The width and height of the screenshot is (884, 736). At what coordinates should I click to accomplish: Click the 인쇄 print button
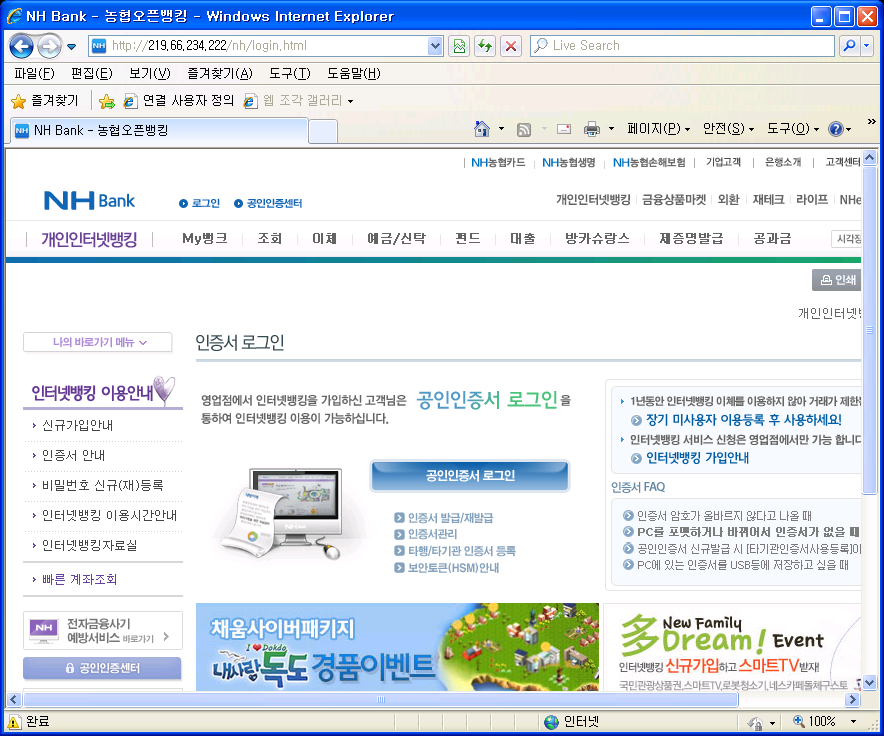837,280
